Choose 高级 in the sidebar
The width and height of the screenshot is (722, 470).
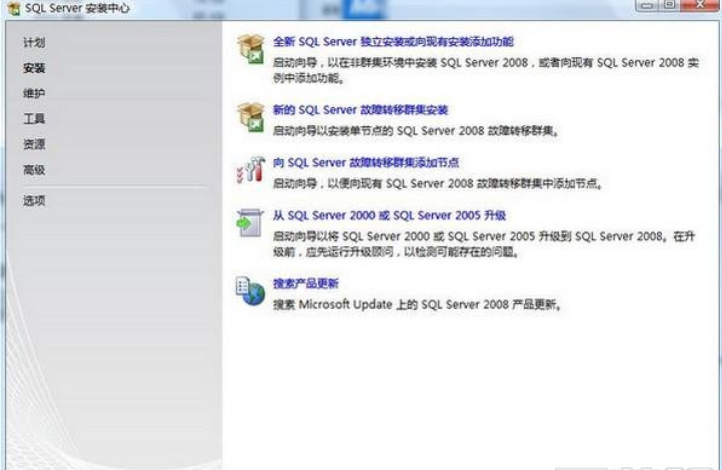coord(34,170)
